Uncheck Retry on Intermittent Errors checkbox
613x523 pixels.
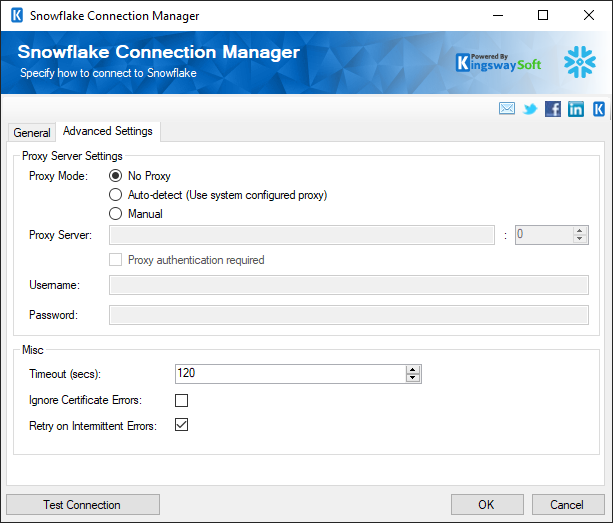[181, 424]
